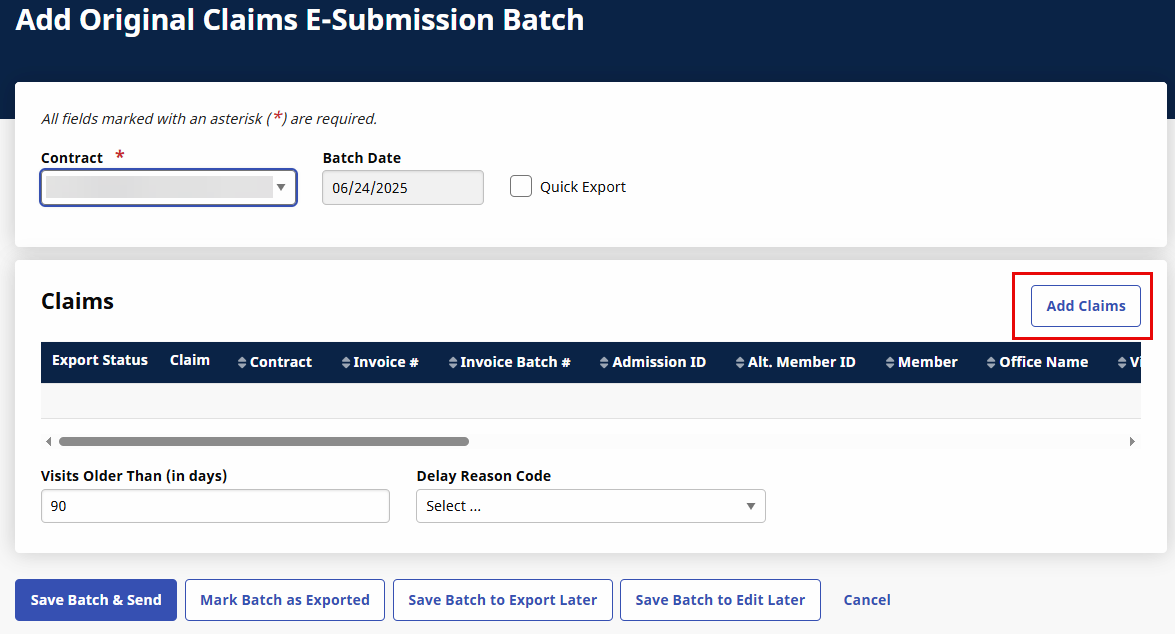Click the left scroll arrow of table

click(x=49, y=441)
